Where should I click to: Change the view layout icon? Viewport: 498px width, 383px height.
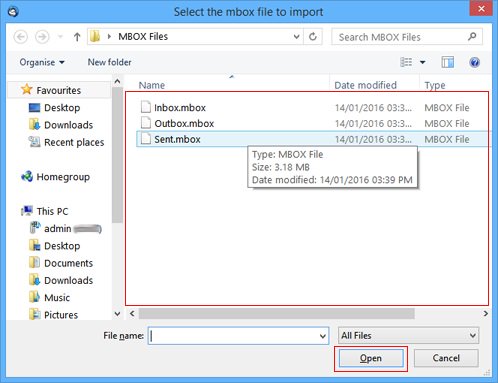click(406, 62)
